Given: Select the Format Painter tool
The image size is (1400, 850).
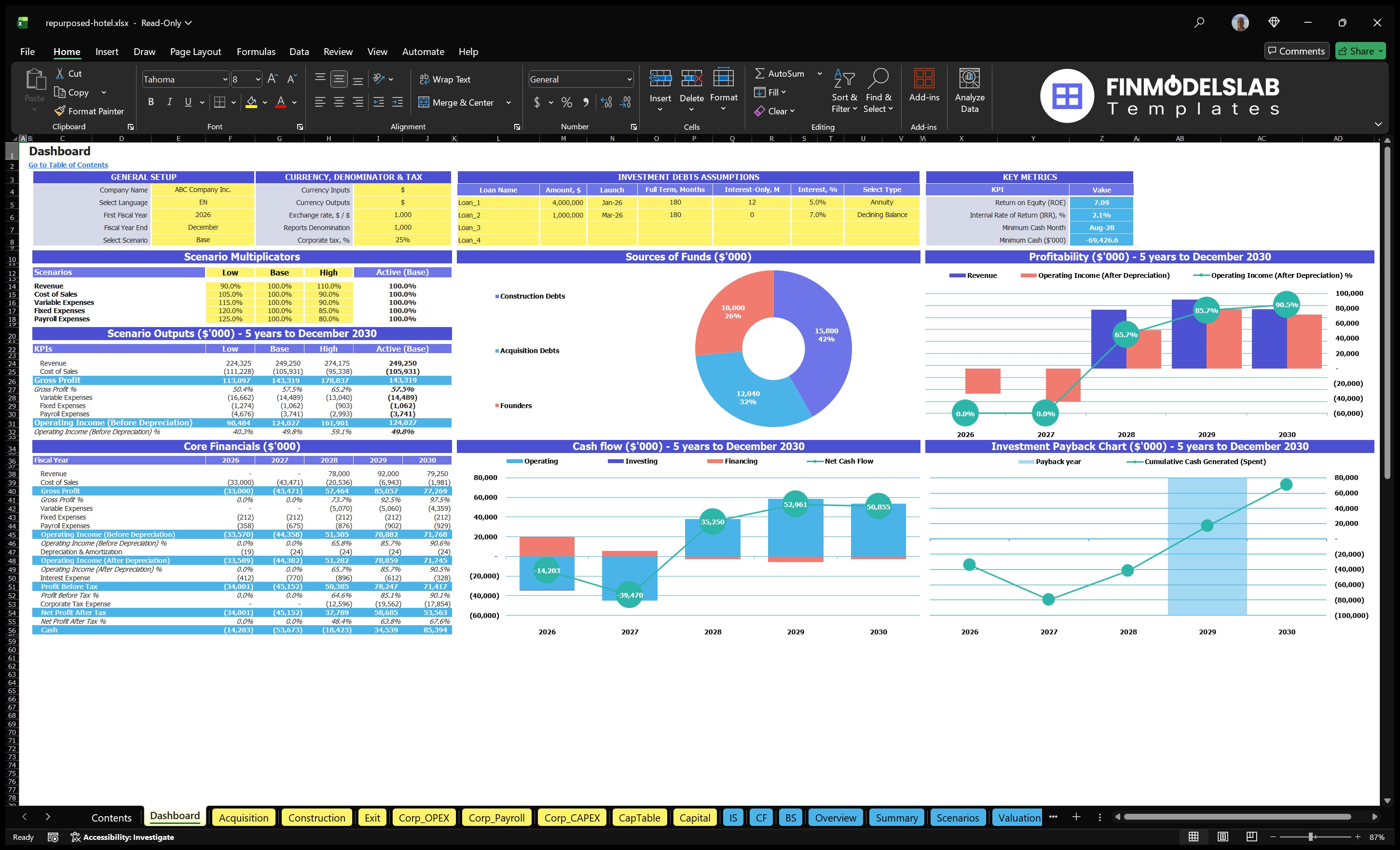Looking at the screenshot, I should pos(89,111).
